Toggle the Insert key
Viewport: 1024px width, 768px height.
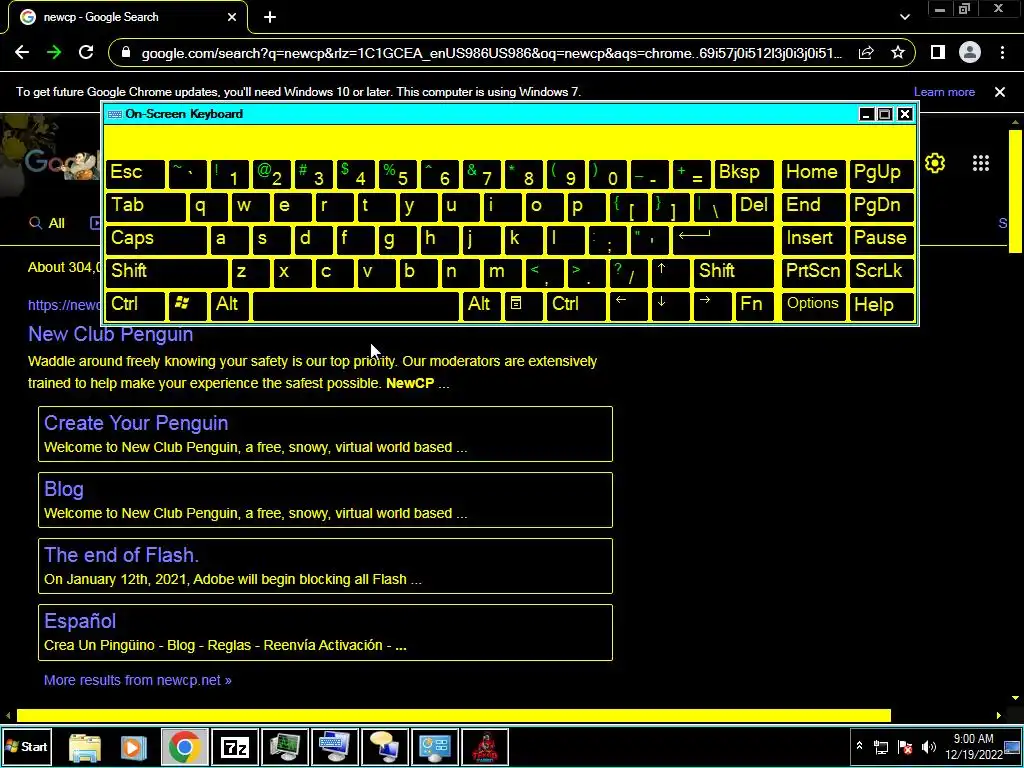point(814,239)
